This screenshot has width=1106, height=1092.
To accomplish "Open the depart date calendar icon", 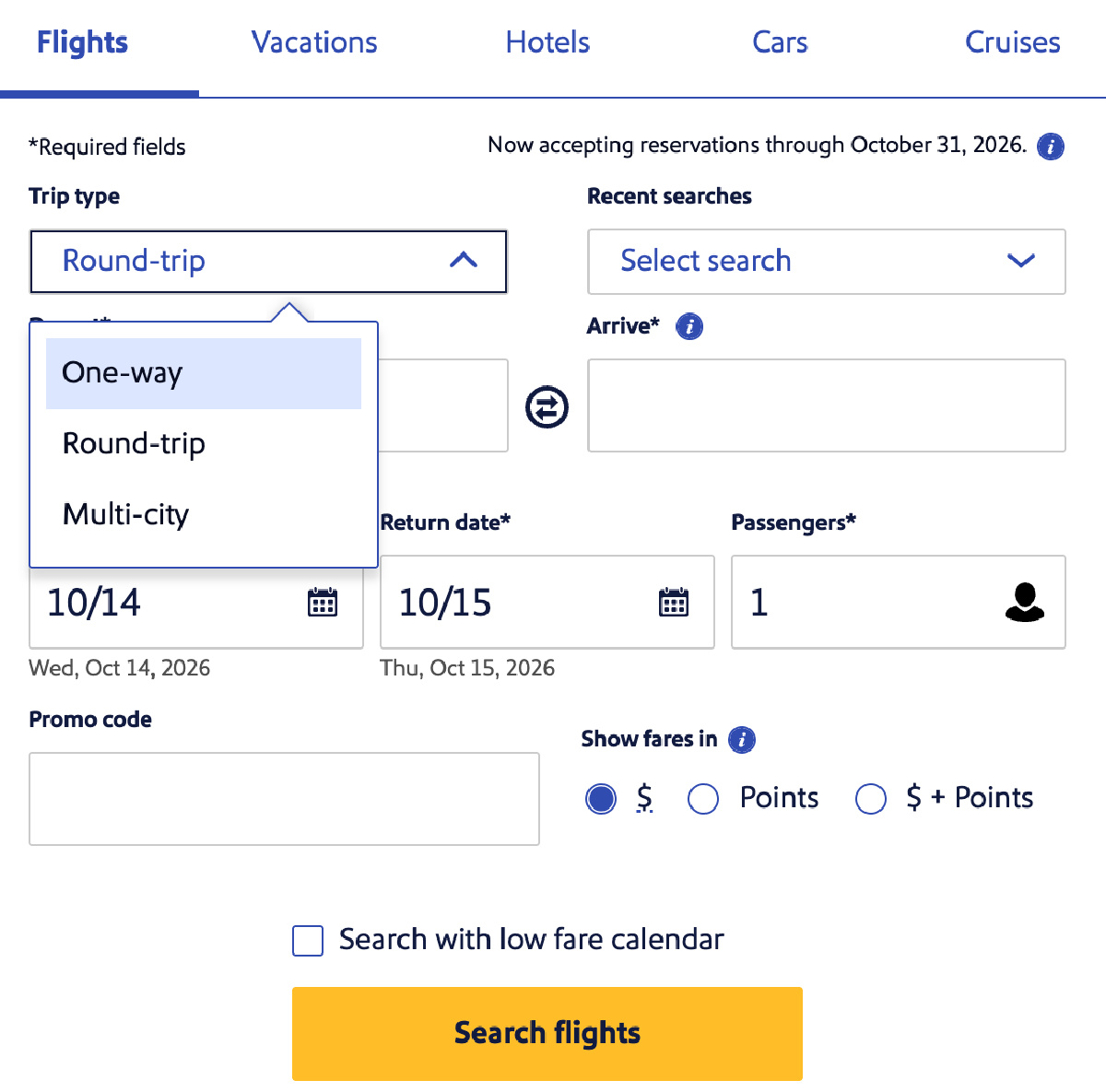I will pyautogui.click(x=323, y=602).
